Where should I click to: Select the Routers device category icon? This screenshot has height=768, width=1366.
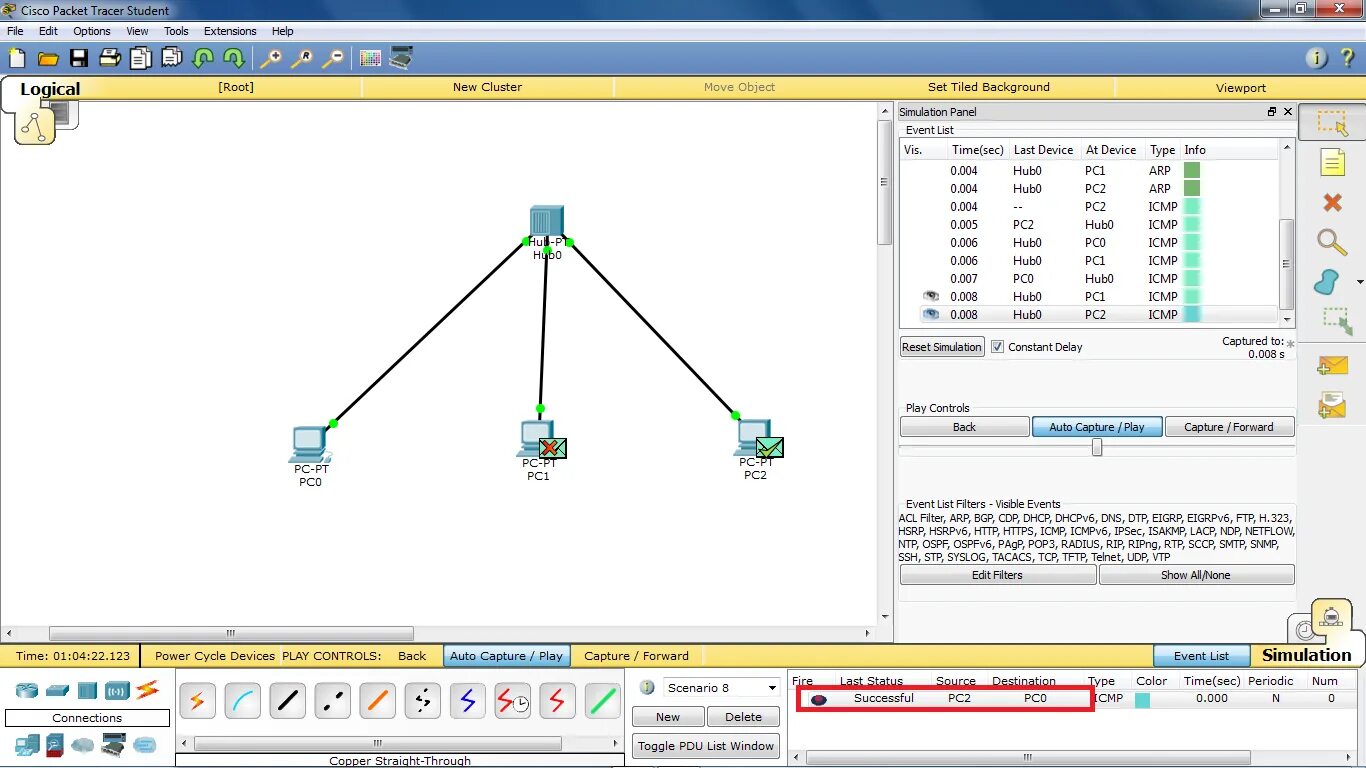point(27,690)
